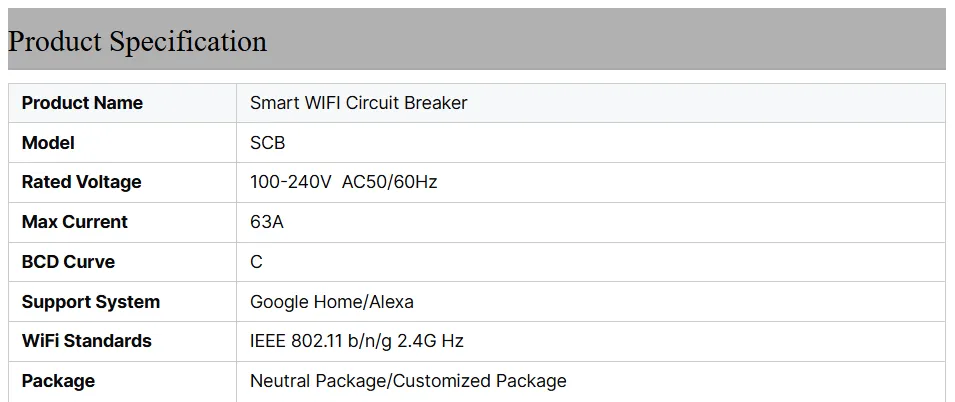The width and height of the screenshot is (955, 402).
Task: Click the WiFi Standards label
Action: click(x=86, y=341)
